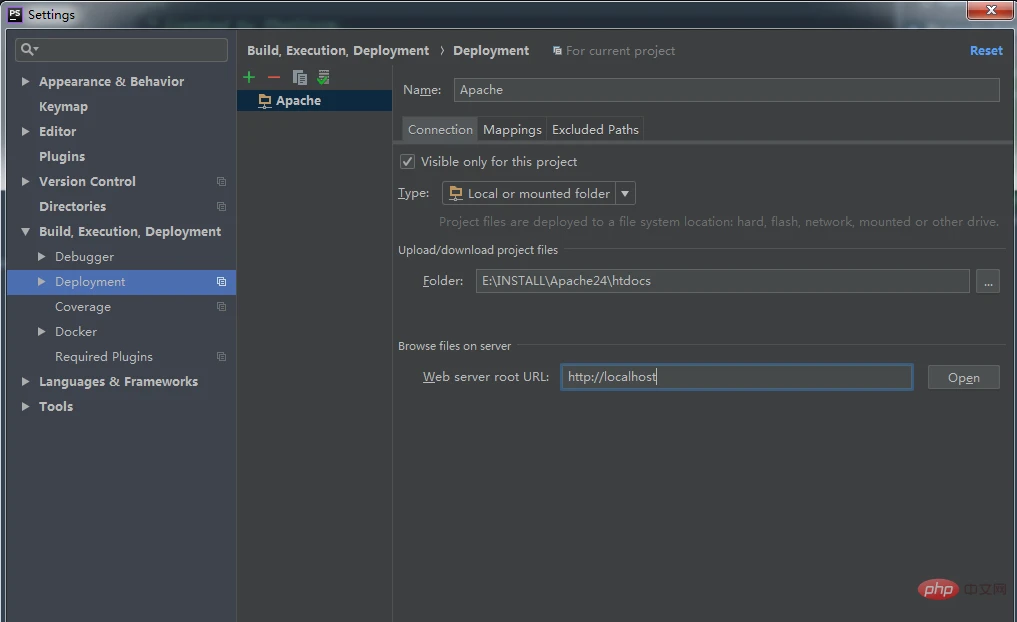
Task: Select Directories in settings tree
Action: pos(72,206)
